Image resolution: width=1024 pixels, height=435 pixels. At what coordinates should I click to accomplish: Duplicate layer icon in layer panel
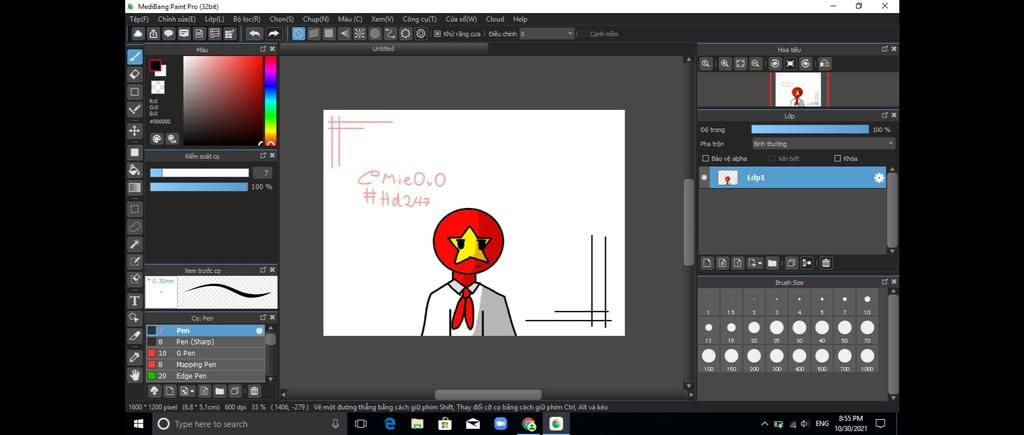791,263
